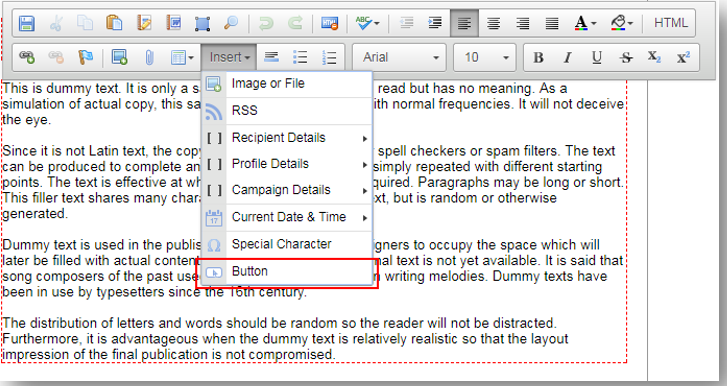The image size is (727, 386).
Task: Toggle Subscript formatting
Action: [x=654, y=57]
